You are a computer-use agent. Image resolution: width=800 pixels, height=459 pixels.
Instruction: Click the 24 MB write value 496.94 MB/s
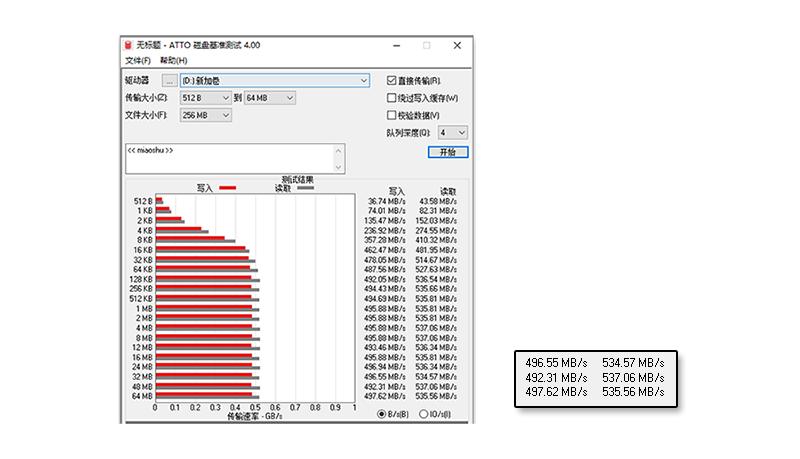point(385,367)
